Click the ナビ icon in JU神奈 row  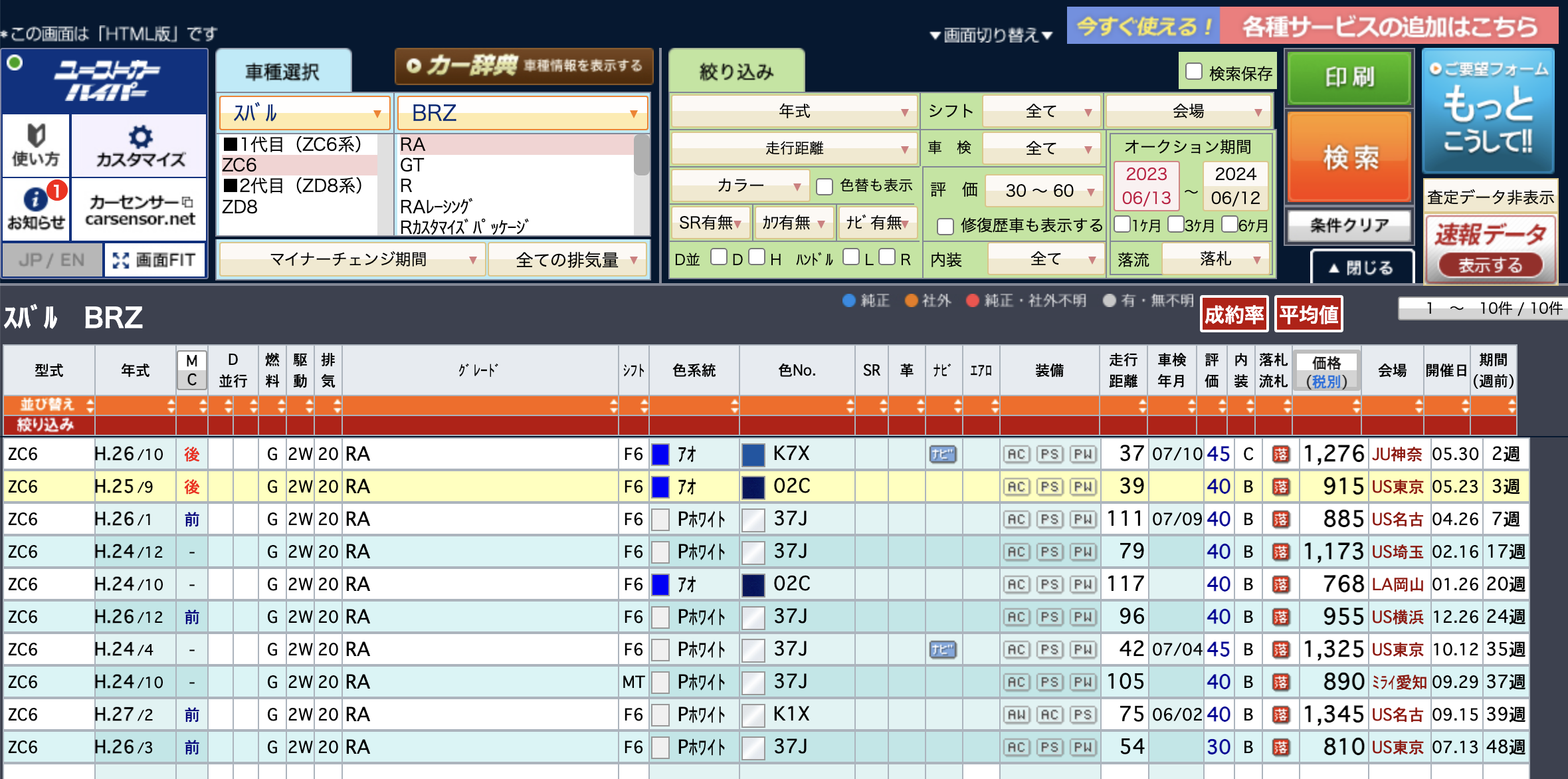942,455
